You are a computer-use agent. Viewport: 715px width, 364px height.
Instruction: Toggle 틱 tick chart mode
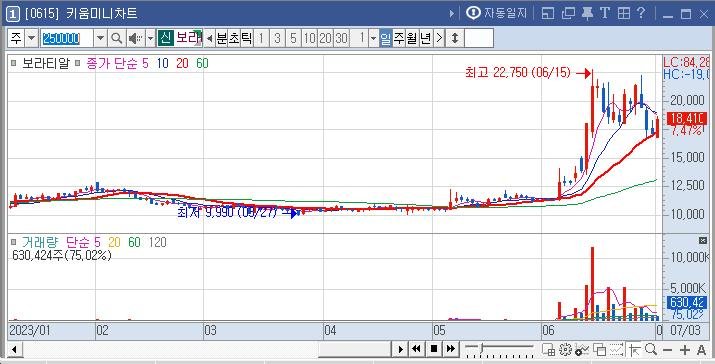coord(246,38)
